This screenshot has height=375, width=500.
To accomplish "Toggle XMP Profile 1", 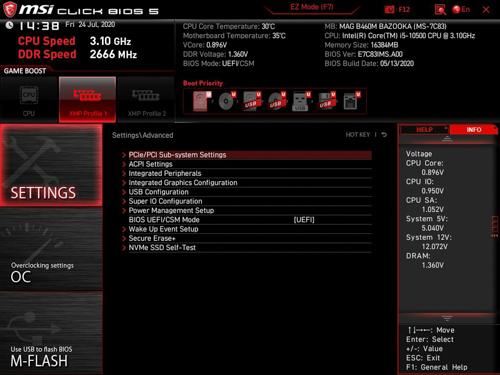I will (88, 100).
